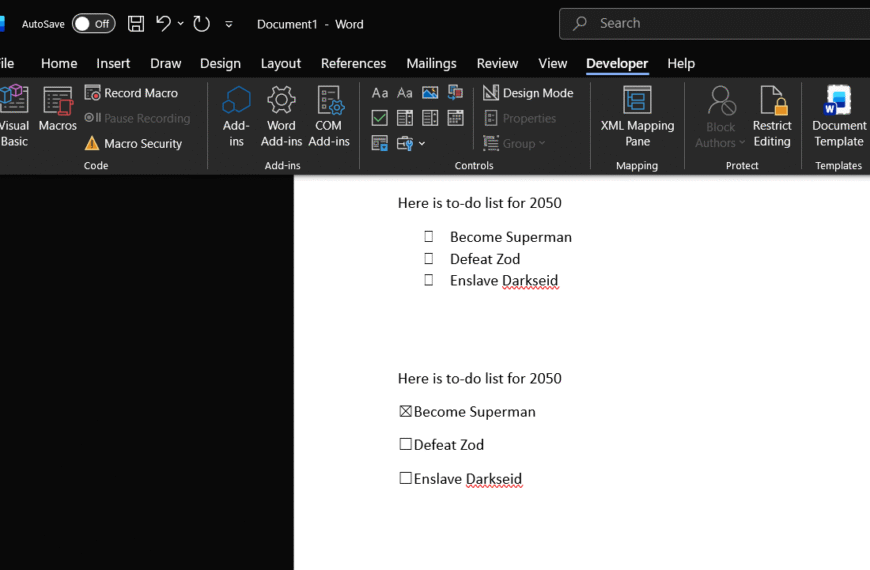Start Record Macro
Viewport: 870px width, 570px height.
[131, 93]
